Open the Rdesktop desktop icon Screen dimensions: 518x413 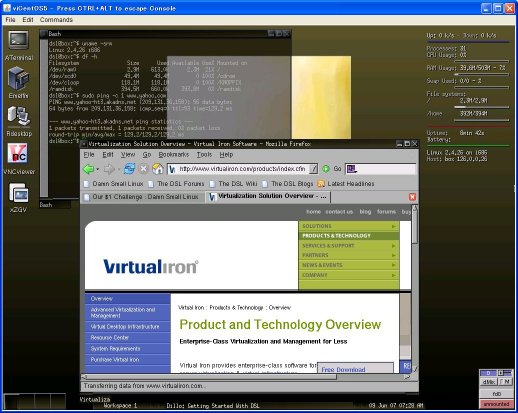coord(18,117)
